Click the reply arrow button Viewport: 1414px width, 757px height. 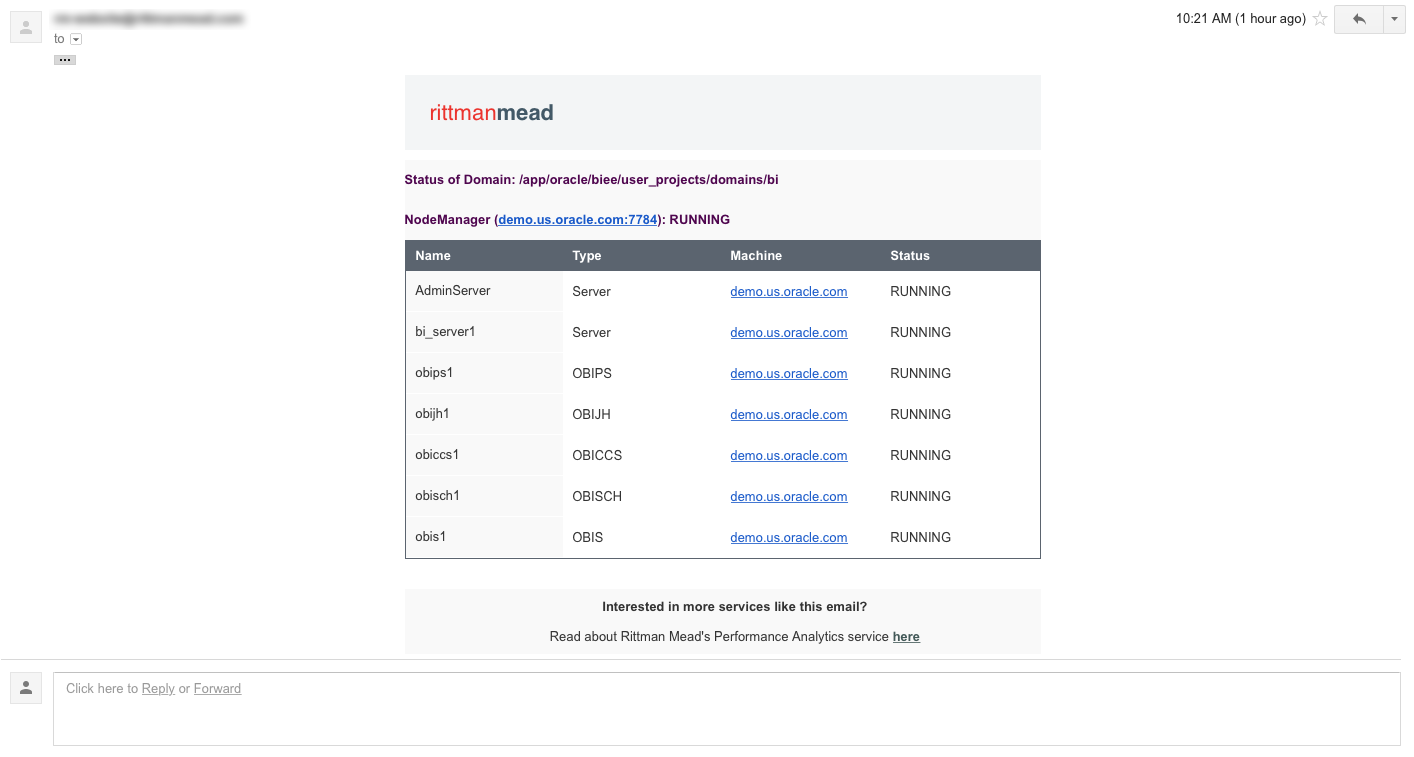pyautogui.click(x=1358, y=19)
